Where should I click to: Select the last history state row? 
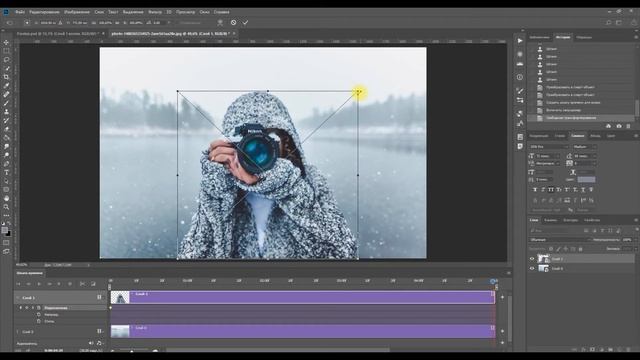coord(582,118)
